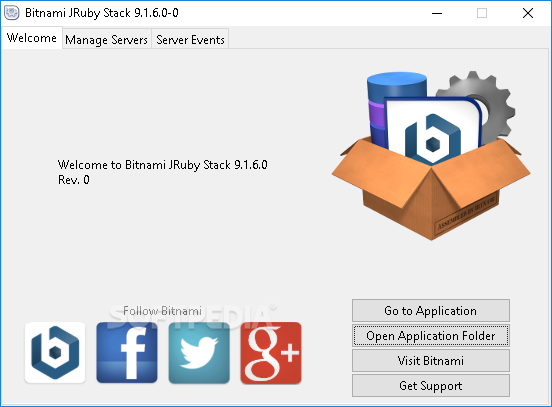This screenshot has width=552, height=407.
Task: Switch to the Welcome tab
Action: 32,38
